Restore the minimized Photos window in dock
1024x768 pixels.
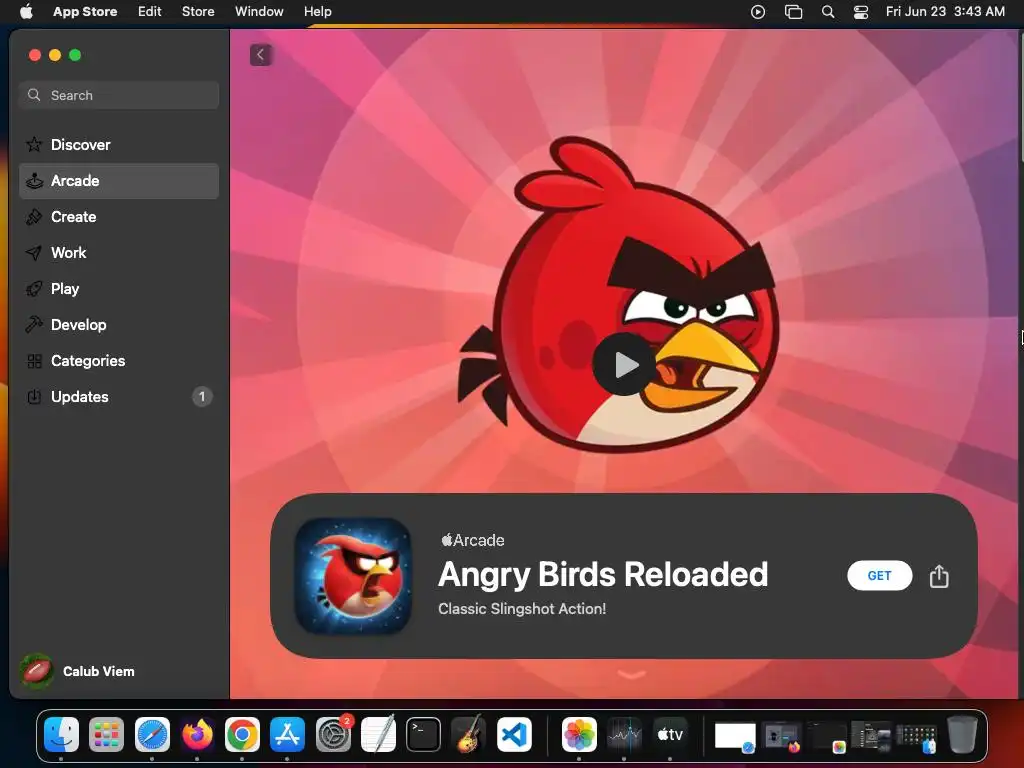coord(826,737)
